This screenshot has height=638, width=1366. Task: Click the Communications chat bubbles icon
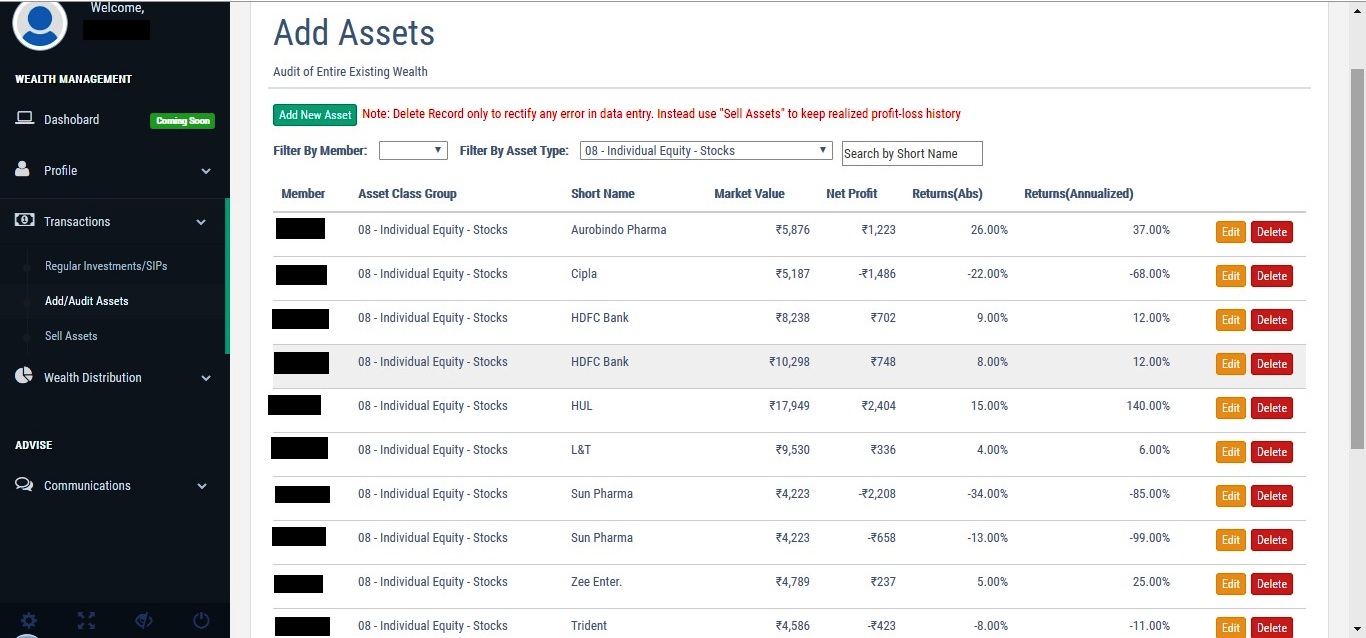click(24, 484)
